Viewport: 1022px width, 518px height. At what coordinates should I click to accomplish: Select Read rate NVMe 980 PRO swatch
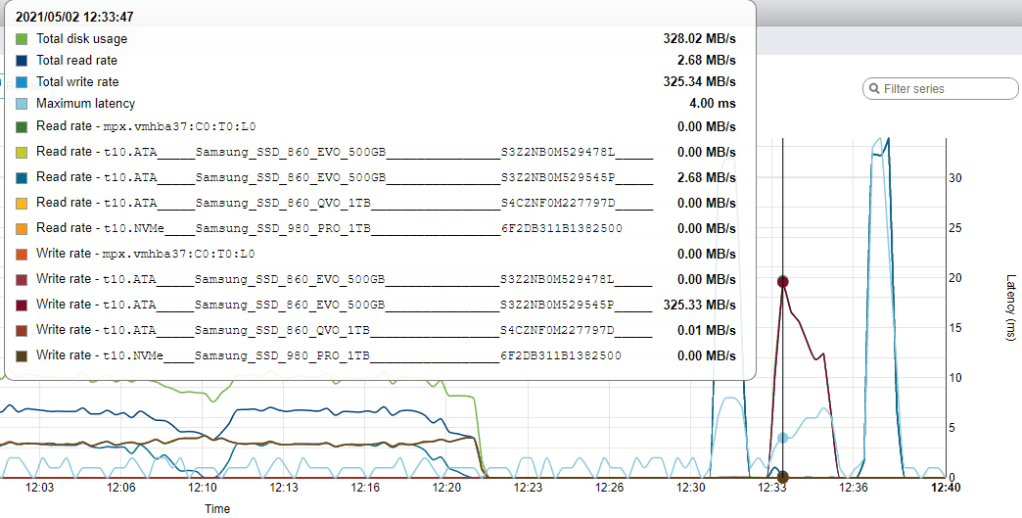coord(22,229)
